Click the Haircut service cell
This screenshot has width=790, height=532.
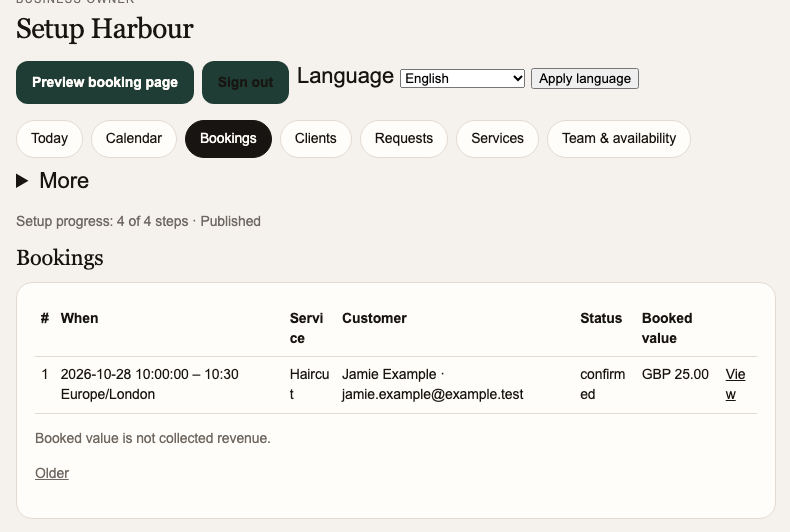point(309,384)
